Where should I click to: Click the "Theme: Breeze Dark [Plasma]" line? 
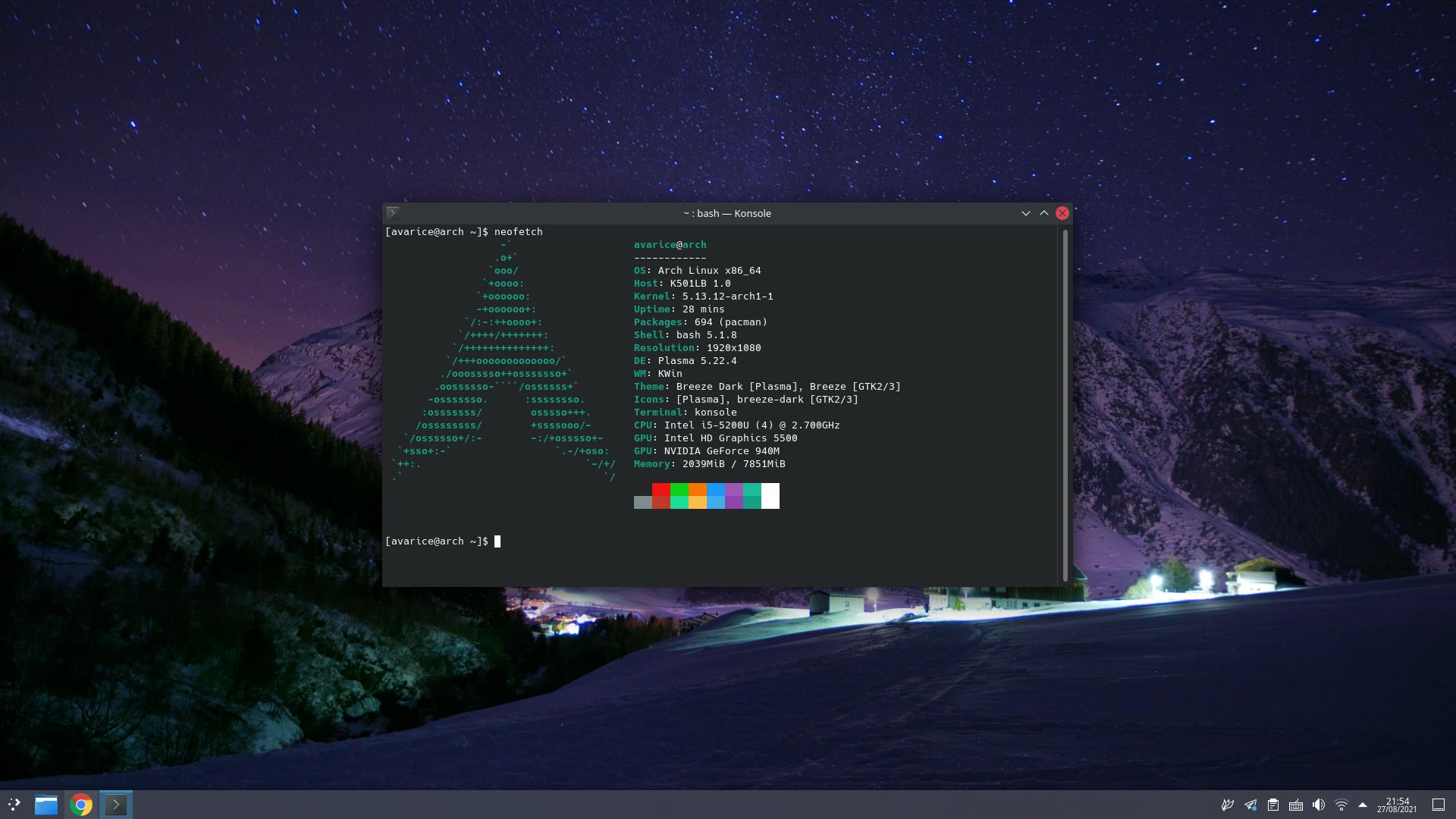[x=767, y=387]
